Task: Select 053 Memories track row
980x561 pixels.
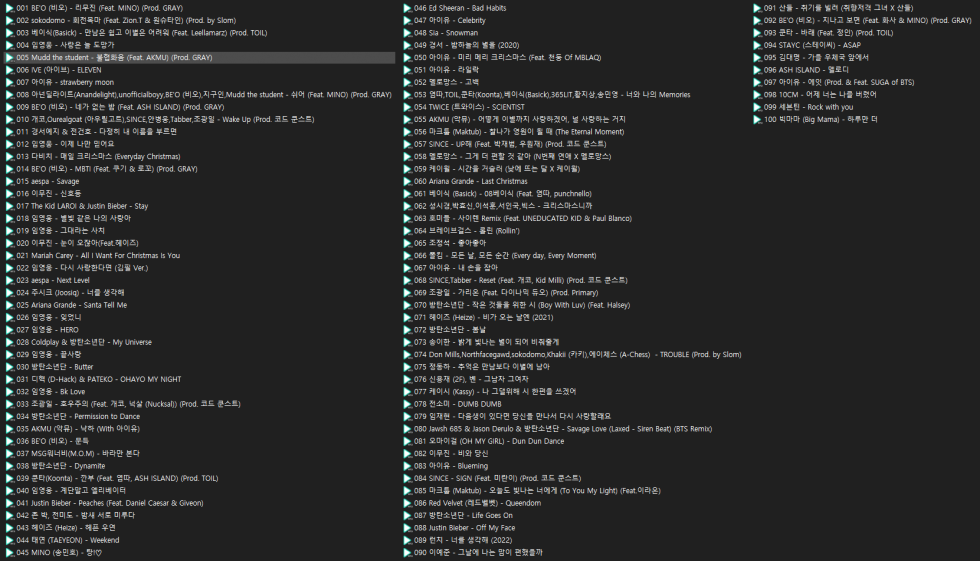Action: 552,95
